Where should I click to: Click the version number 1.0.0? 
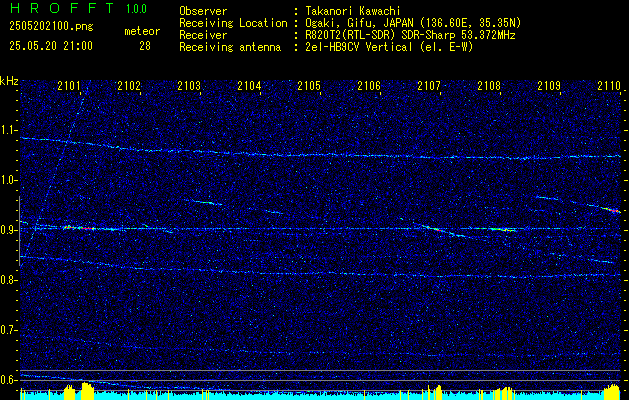coord(136,9)
